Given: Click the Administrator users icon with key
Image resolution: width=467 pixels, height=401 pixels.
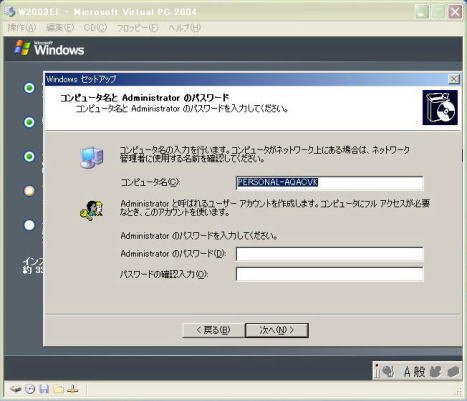Looking at the screenshot, I should pos(91,211).
